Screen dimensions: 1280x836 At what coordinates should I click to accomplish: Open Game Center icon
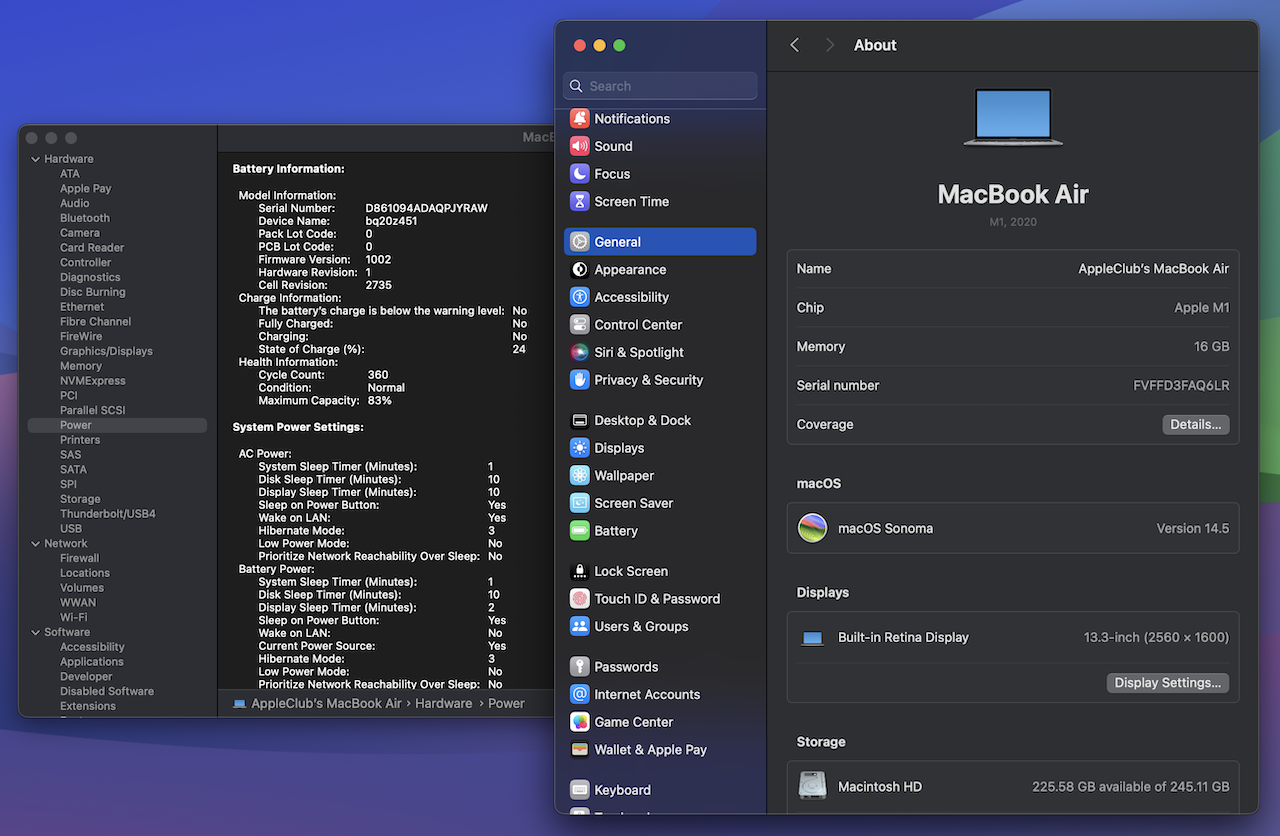click(x=580, y=722)
